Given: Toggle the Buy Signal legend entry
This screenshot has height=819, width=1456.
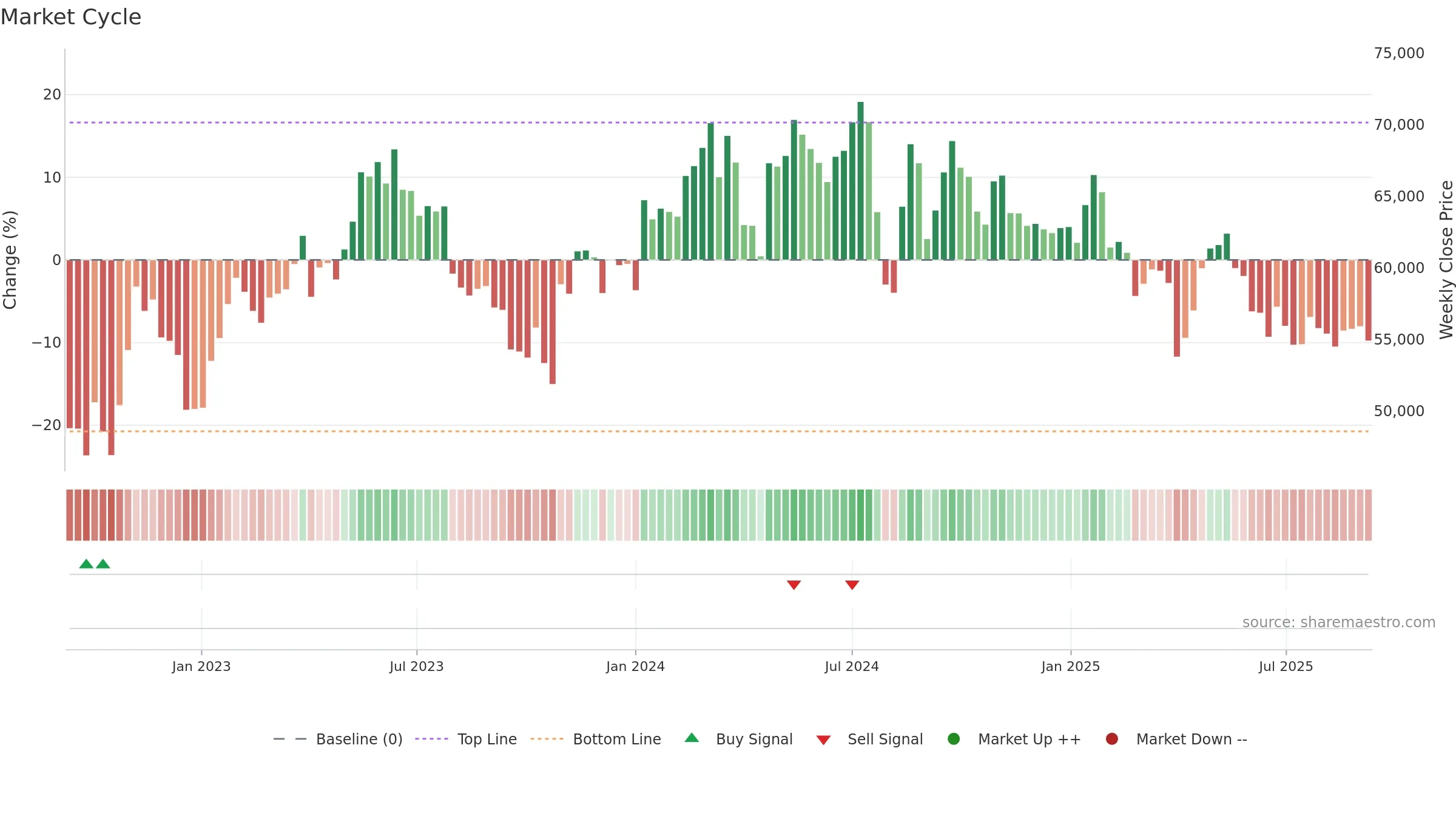Looking at the screenshot, I should 739,739.
